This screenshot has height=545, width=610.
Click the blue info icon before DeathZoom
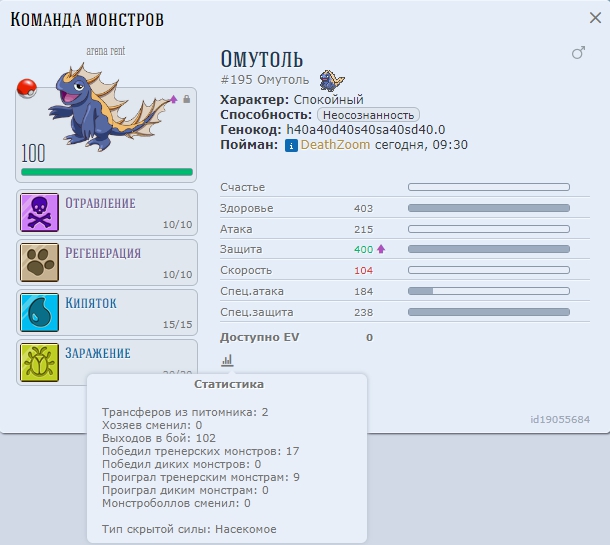(291, 145)
